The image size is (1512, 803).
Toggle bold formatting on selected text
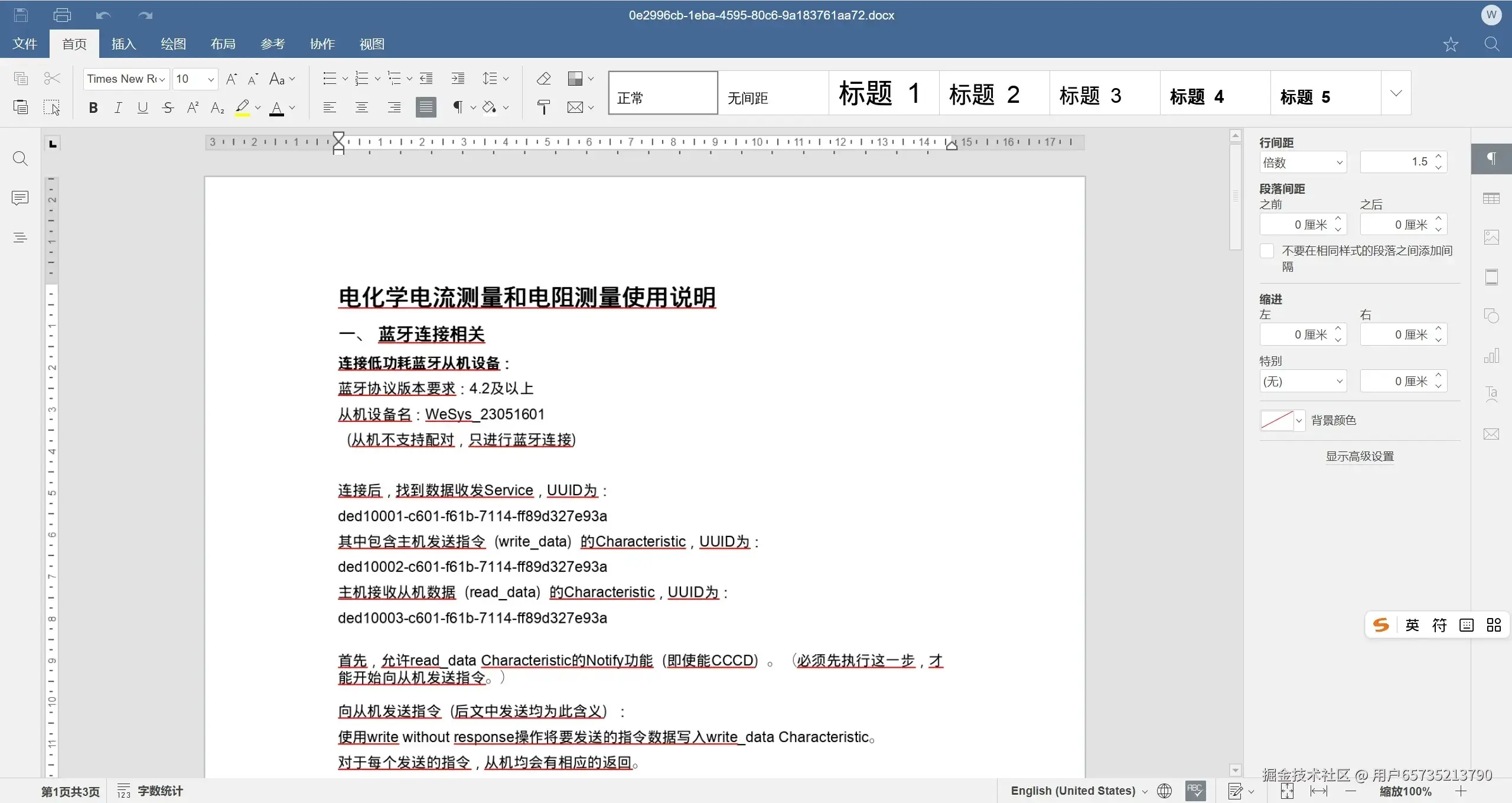tap(93, 107)
